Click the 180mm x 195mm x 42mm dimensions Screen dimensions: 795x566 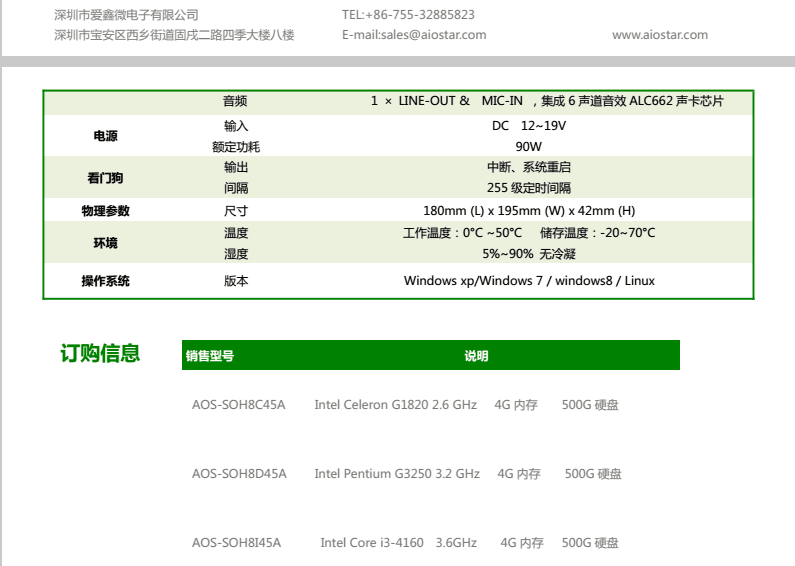pyautogui.click(x=529, y=210)
